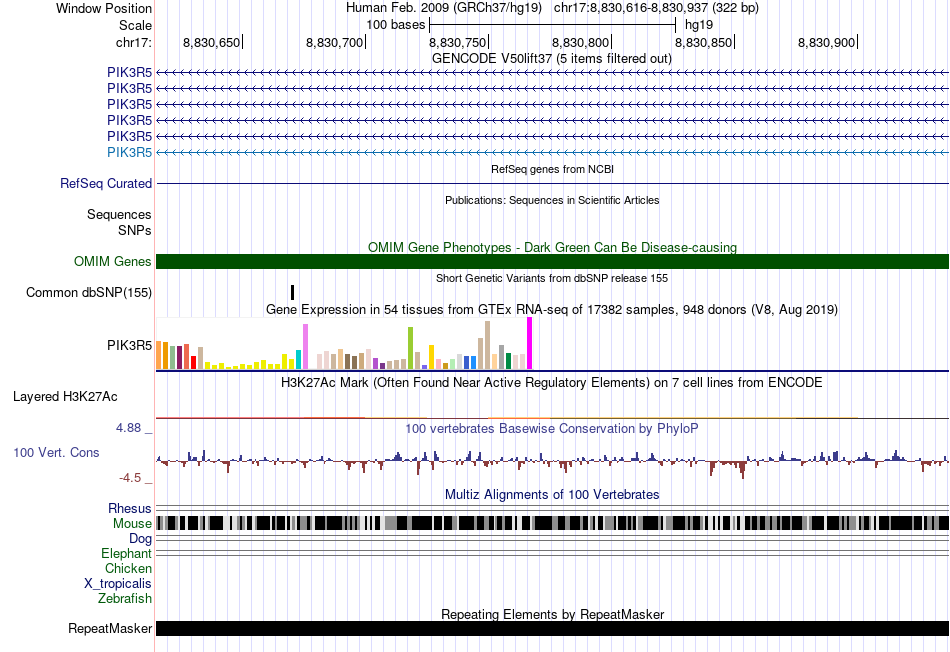Click the Window Position label
The height and width of the screenshot is (652, 950).
[104, 8]
